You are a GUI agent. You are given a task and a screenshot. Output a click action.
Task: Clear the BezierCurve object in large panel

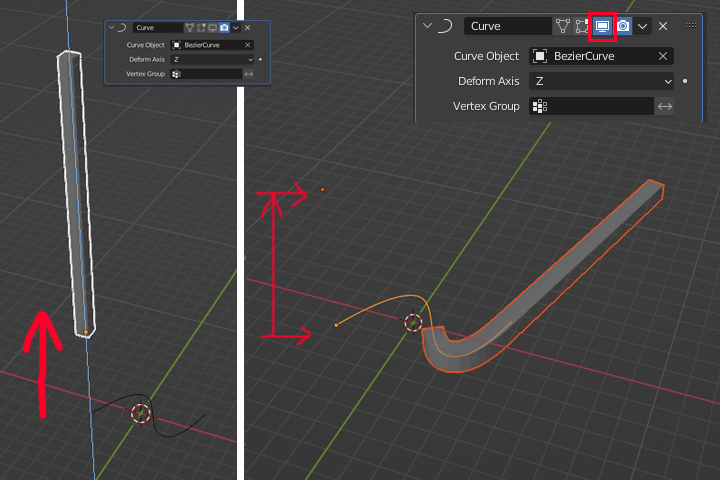coord(663,56)
